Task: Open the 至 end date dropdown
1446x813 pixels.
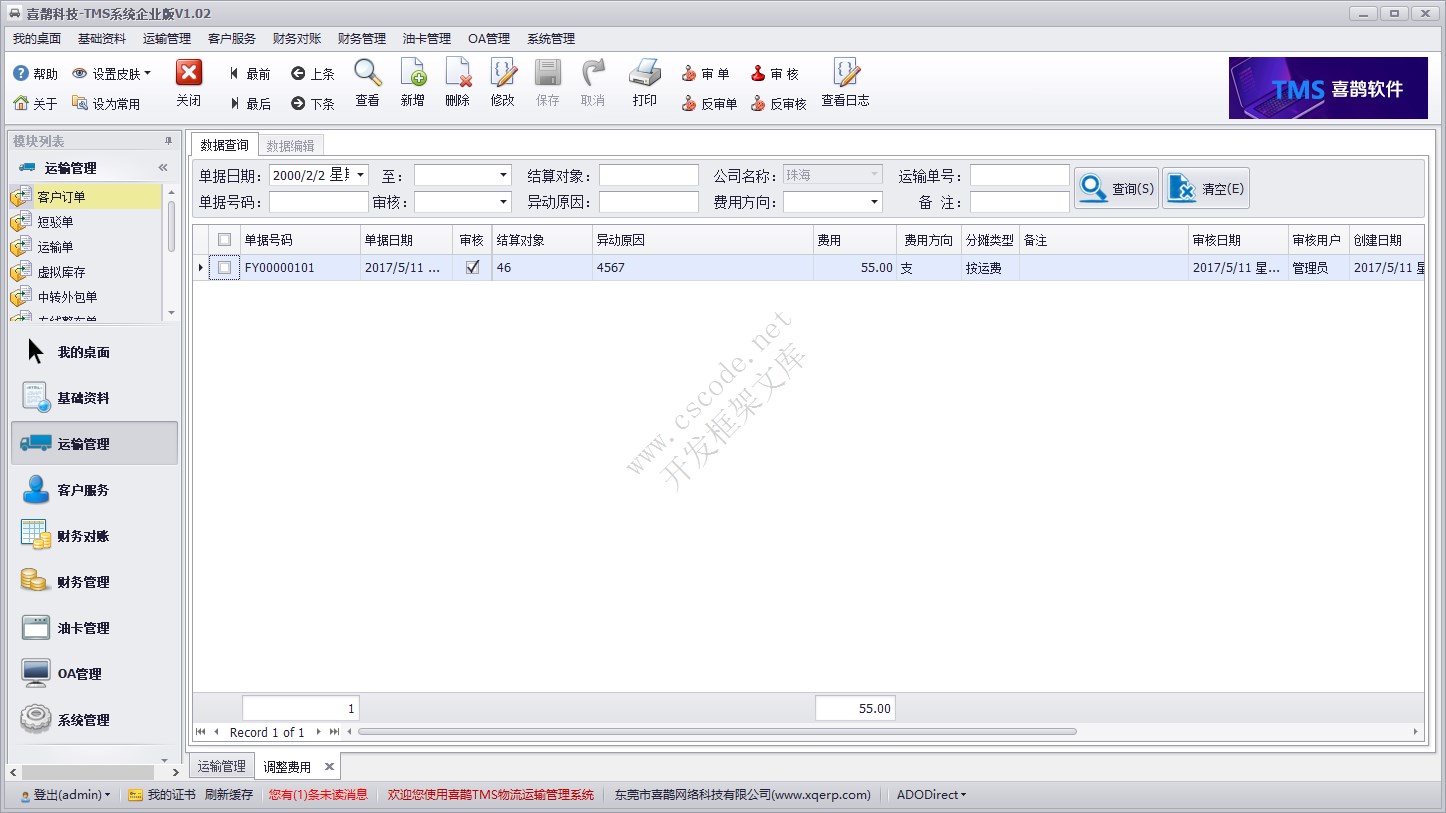Action: tap(503, 176)
